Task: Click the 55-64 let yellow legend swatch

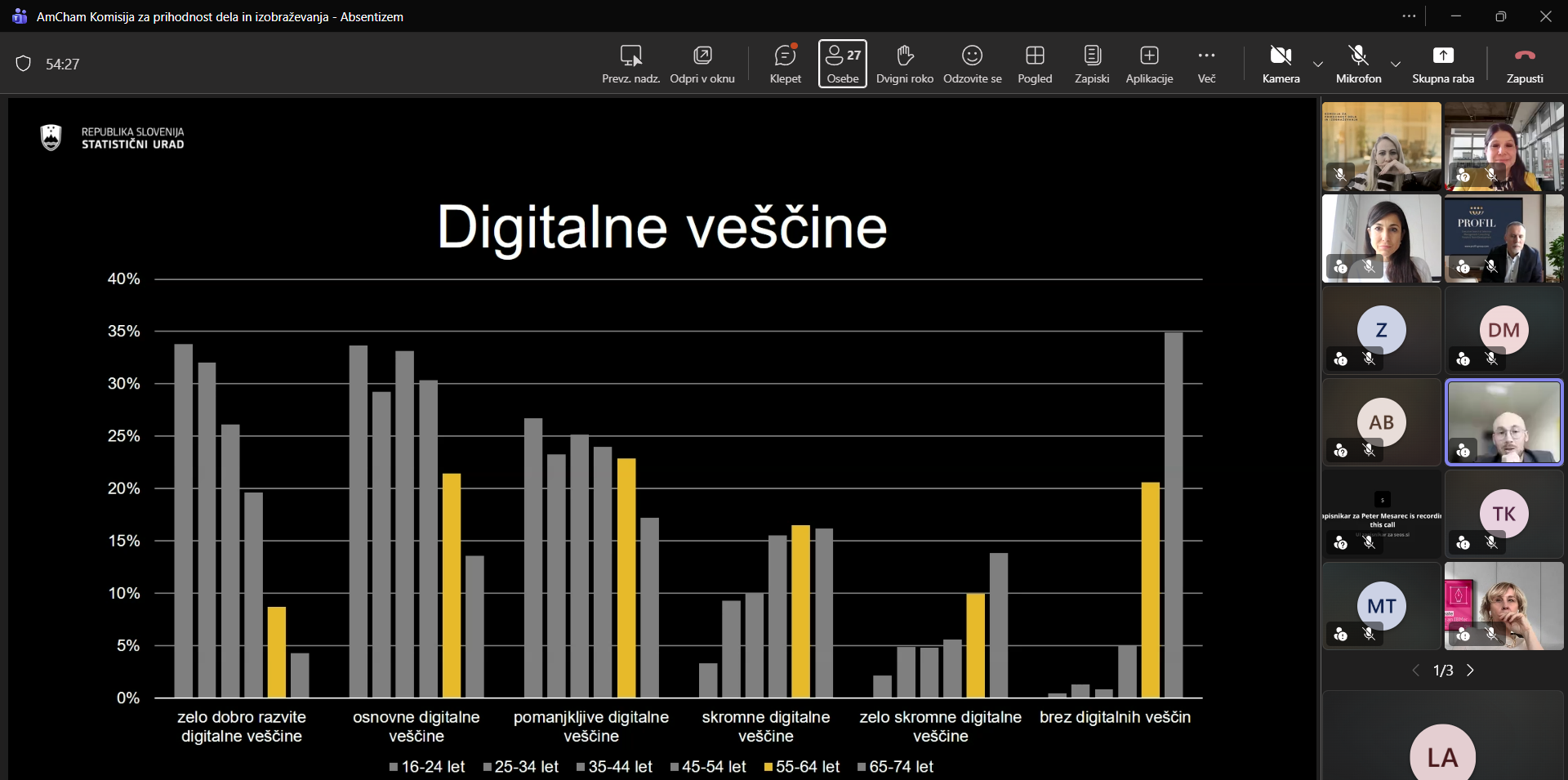Action: click(x=768, y=767)
